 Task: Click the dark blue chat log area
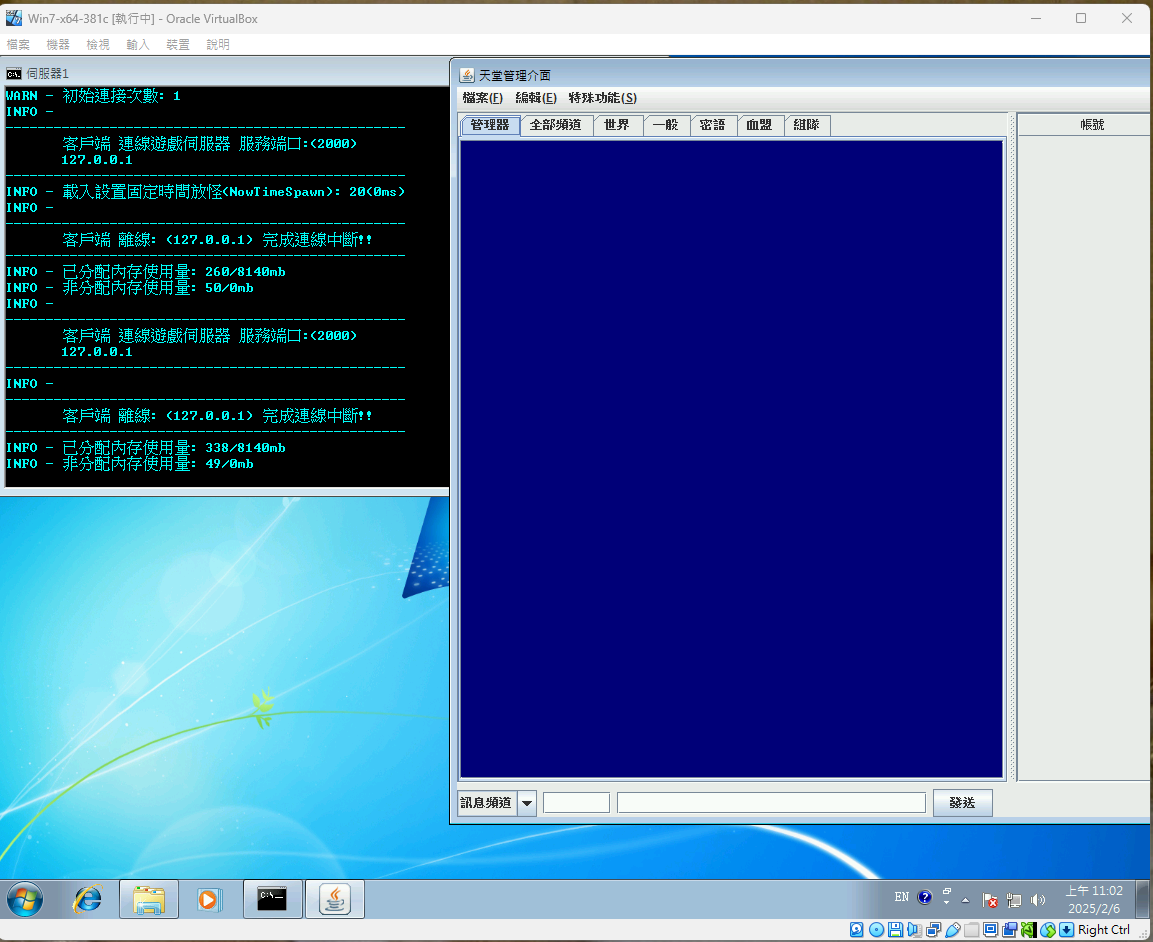point(732,459)
